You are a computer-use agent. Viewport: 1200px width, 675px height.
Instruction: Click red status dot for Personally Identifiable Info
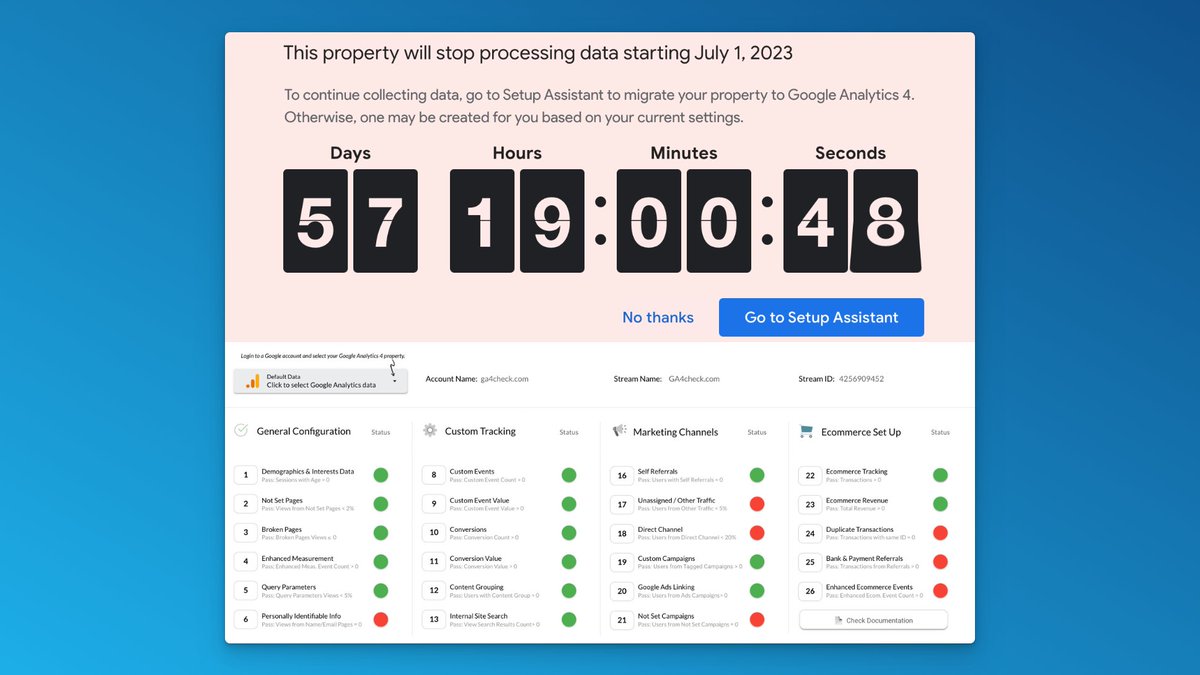click(x=381, y=620)
